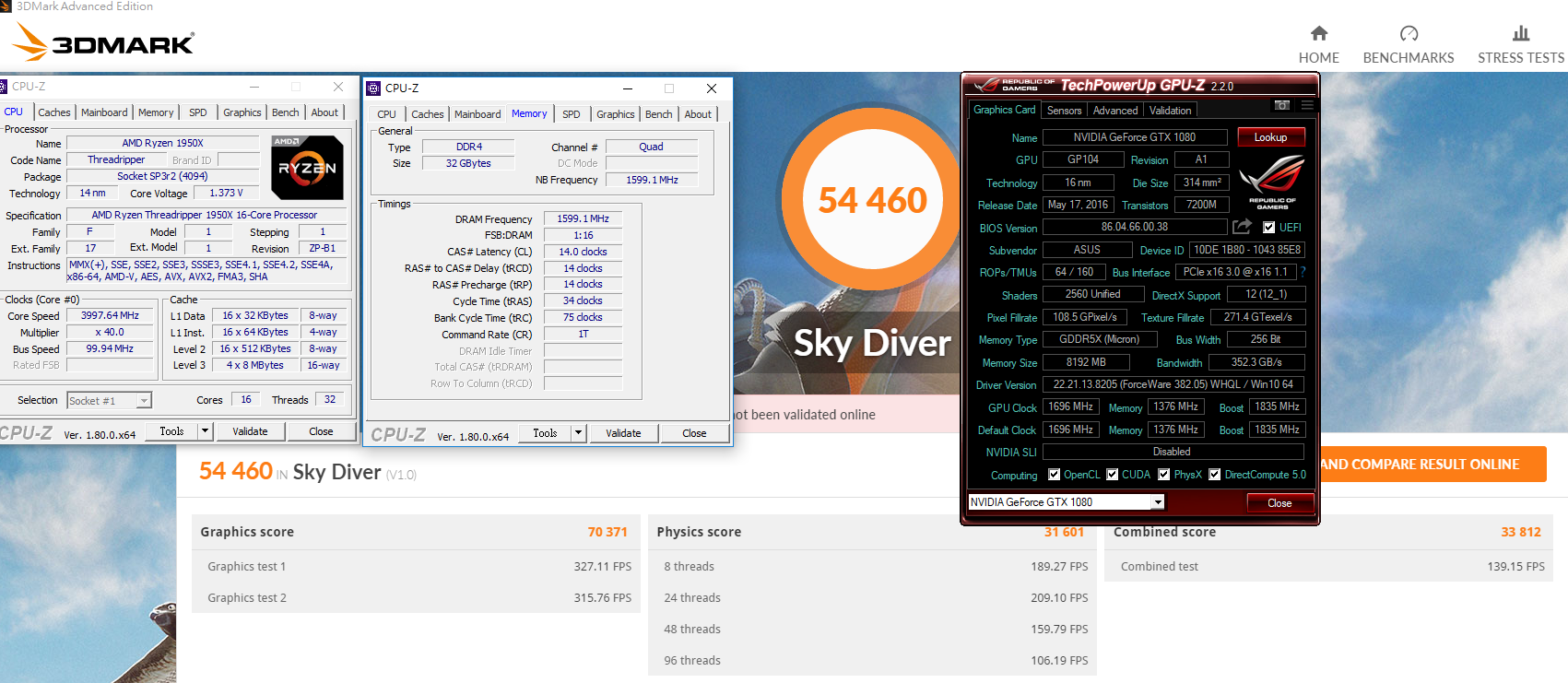1568x683 pixels.
Task: Click the Driver Version field in GPU-Z
Action: pyautogui.click(x=1174, y=384)
